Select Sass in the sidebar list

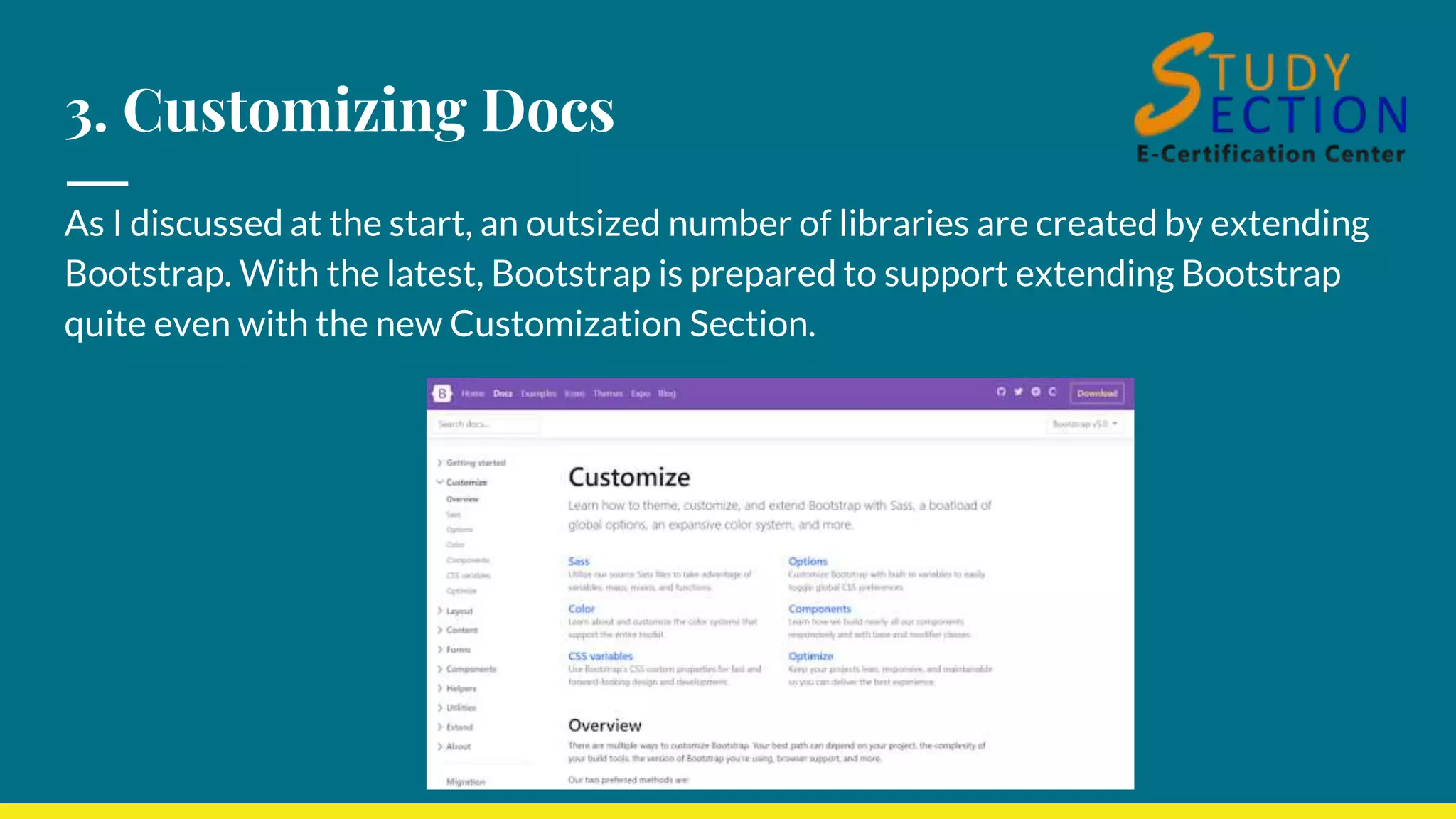point(454,515)
